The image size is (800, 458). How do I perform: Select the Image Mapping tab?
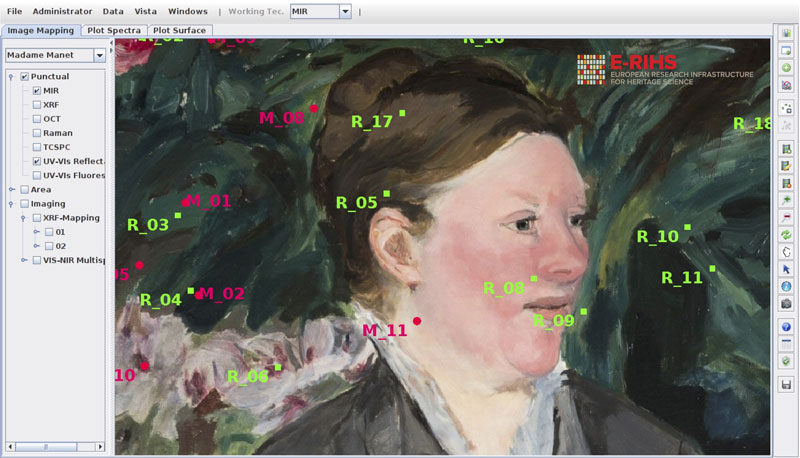pyautogui.click(x=41, y=31)
